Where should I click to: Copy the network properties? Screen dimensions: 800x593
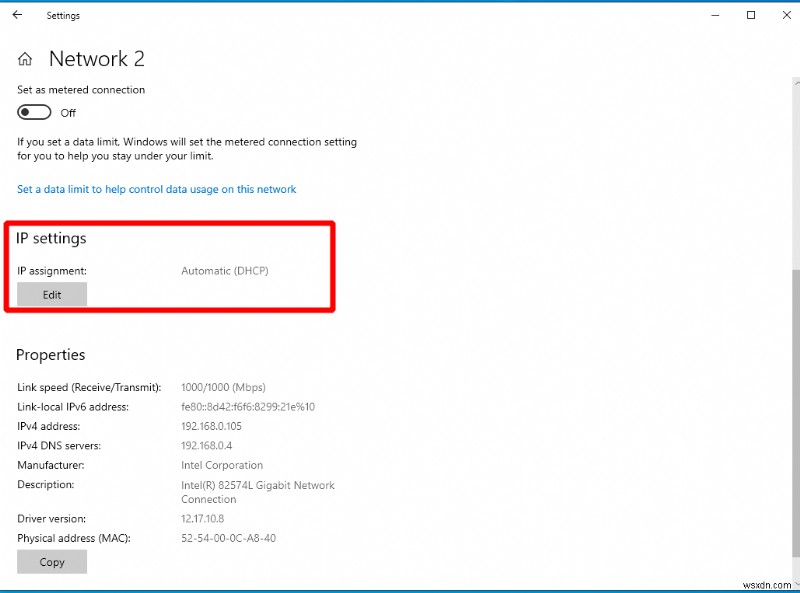click(x=51, y=561)
